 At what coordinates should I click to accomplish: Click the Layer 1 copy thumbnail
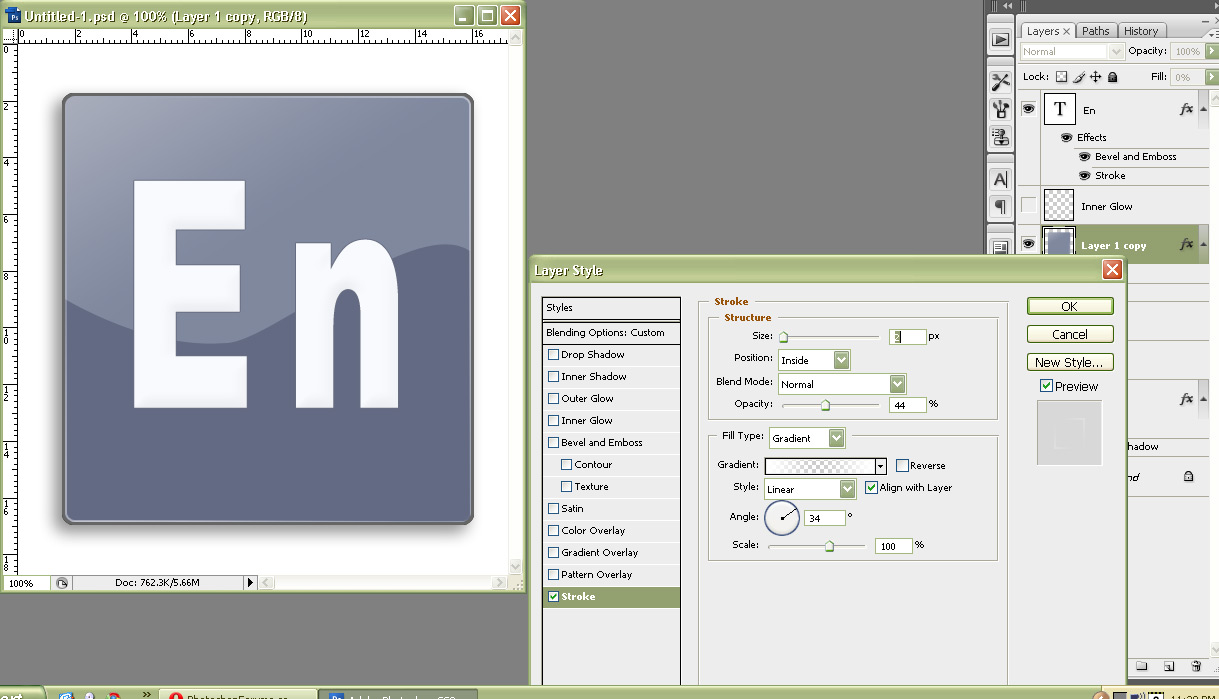click(x=1059, y=243)
